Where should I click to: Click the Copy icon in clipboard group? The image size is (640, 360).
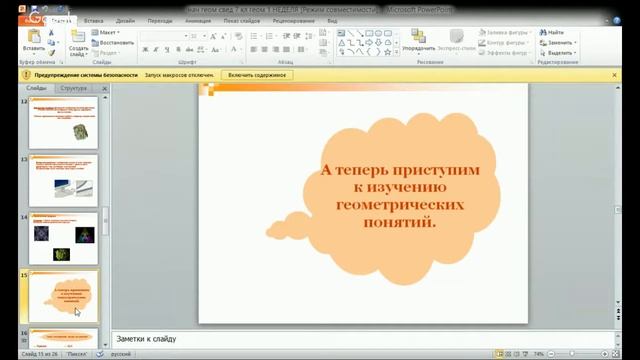pyautogui.click(x=51, y=42)
